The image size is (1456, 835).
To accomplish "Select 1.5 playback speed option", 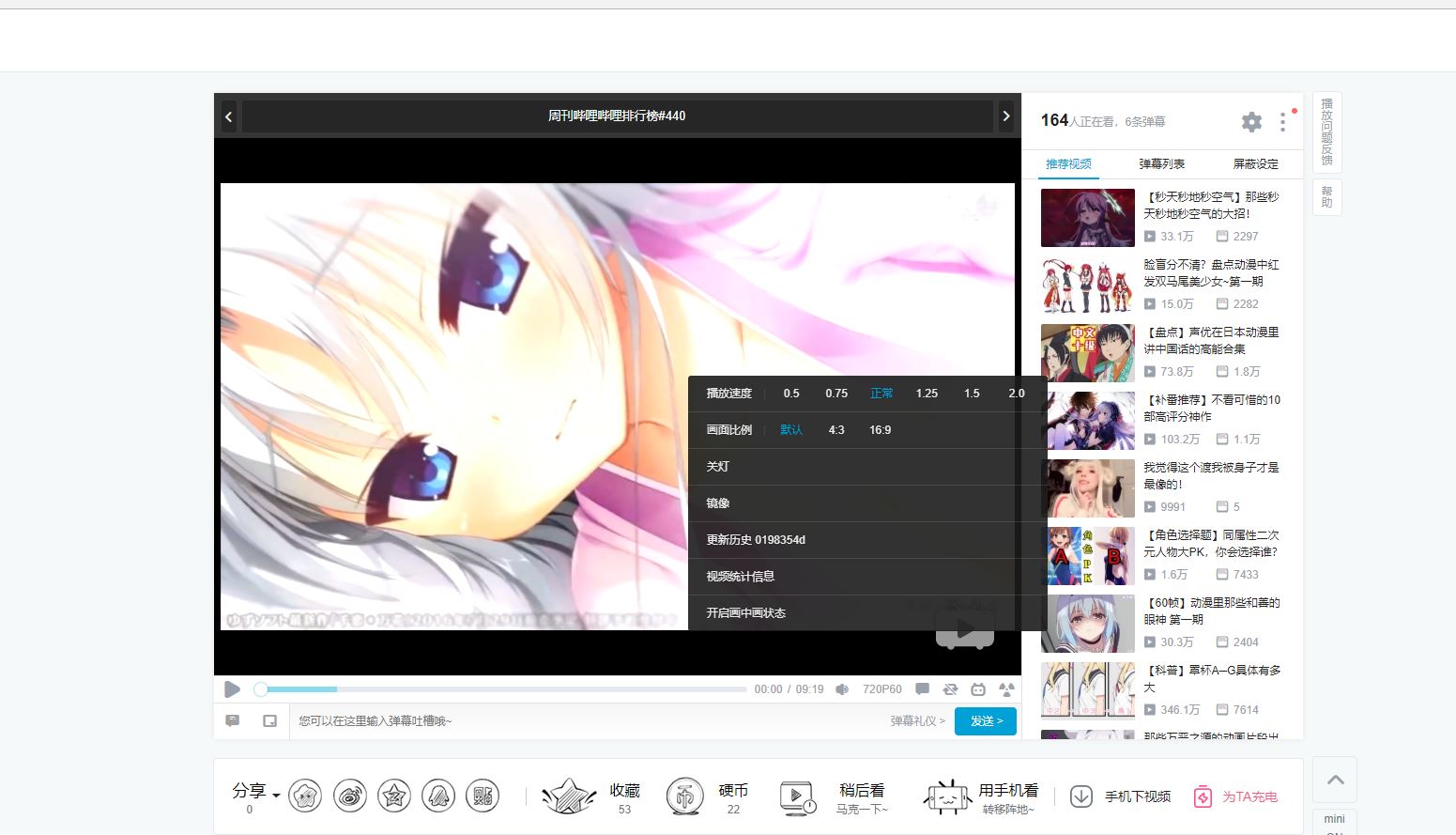I will [x=972, y=394].
